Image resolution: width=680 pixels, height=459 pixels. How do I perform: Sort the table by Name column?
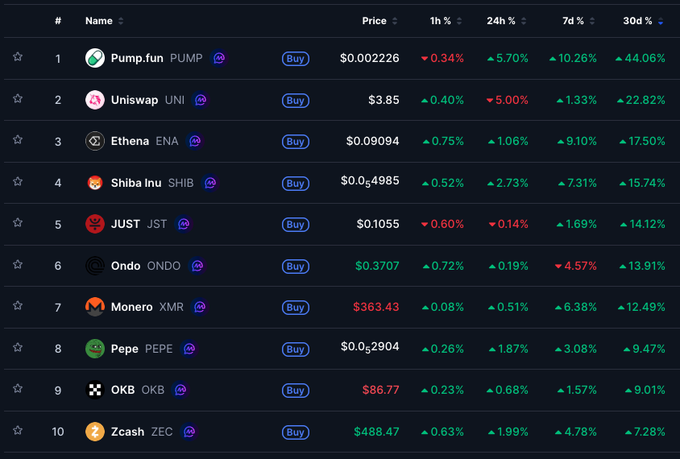pos(104,21)
